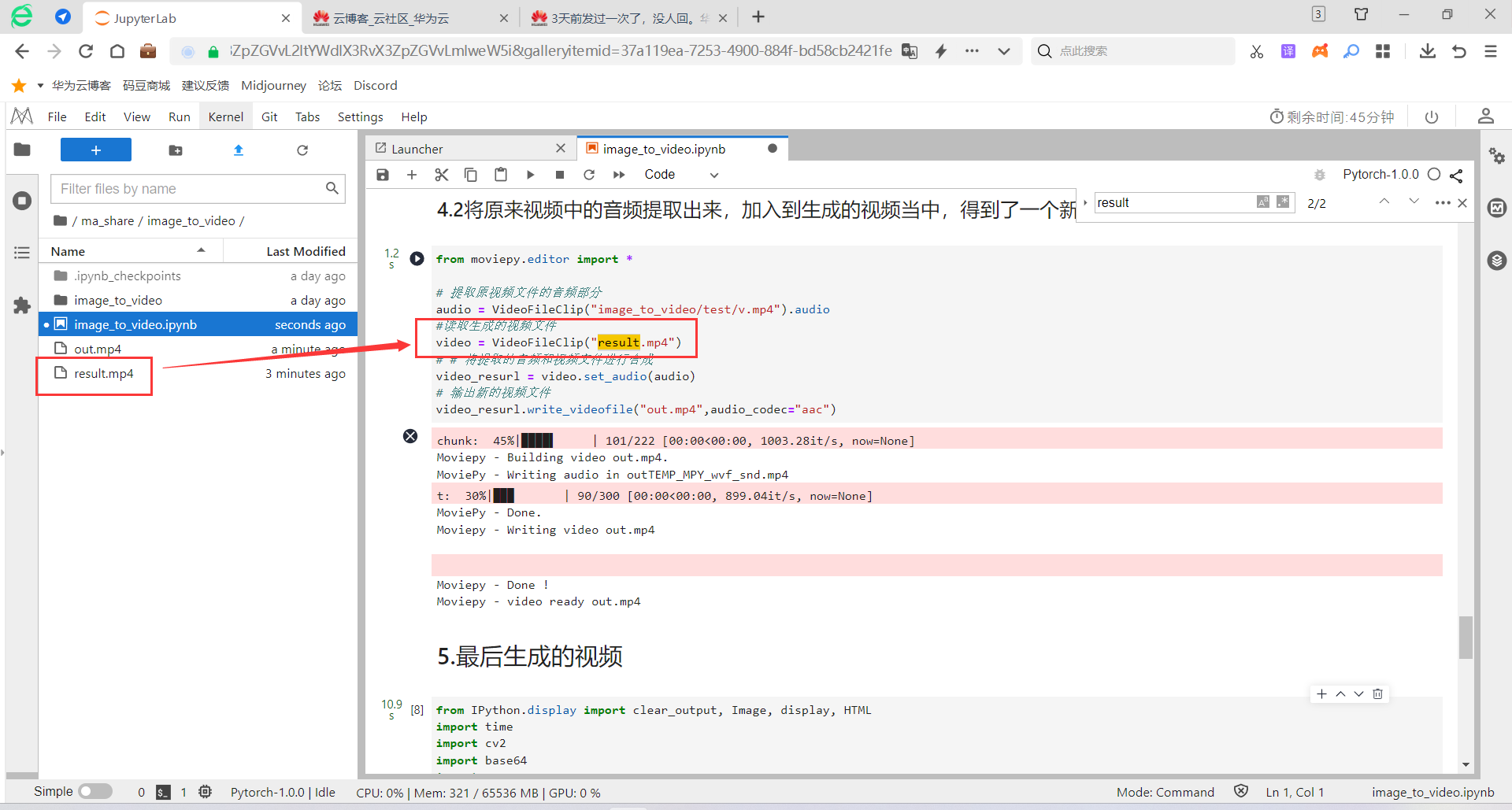Close the notebook search bar
The height and width of the screenshot is (810, 1512).
[1462, 203]
